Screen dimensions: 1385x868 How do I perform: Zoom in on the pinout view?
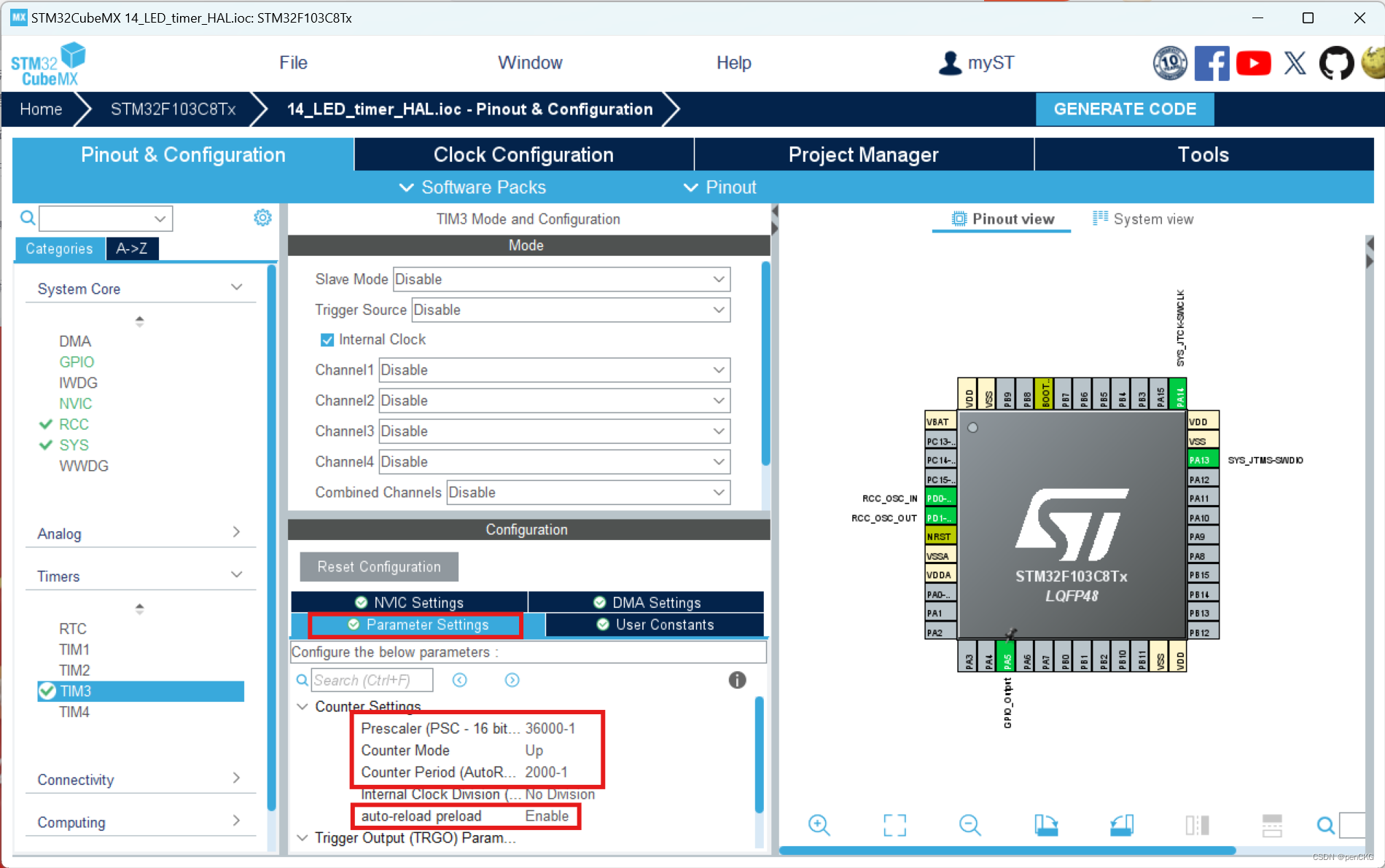click(819, 825)
